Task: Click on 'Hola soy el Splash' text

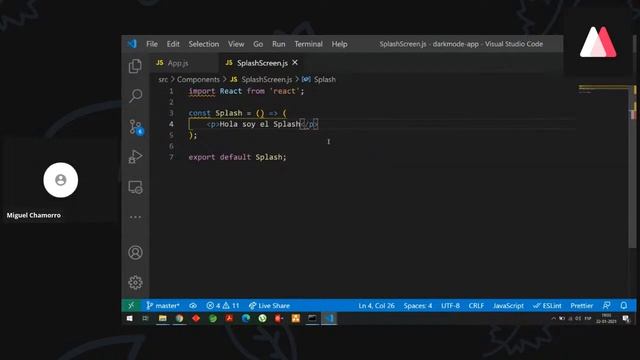Action: [260, 124]
